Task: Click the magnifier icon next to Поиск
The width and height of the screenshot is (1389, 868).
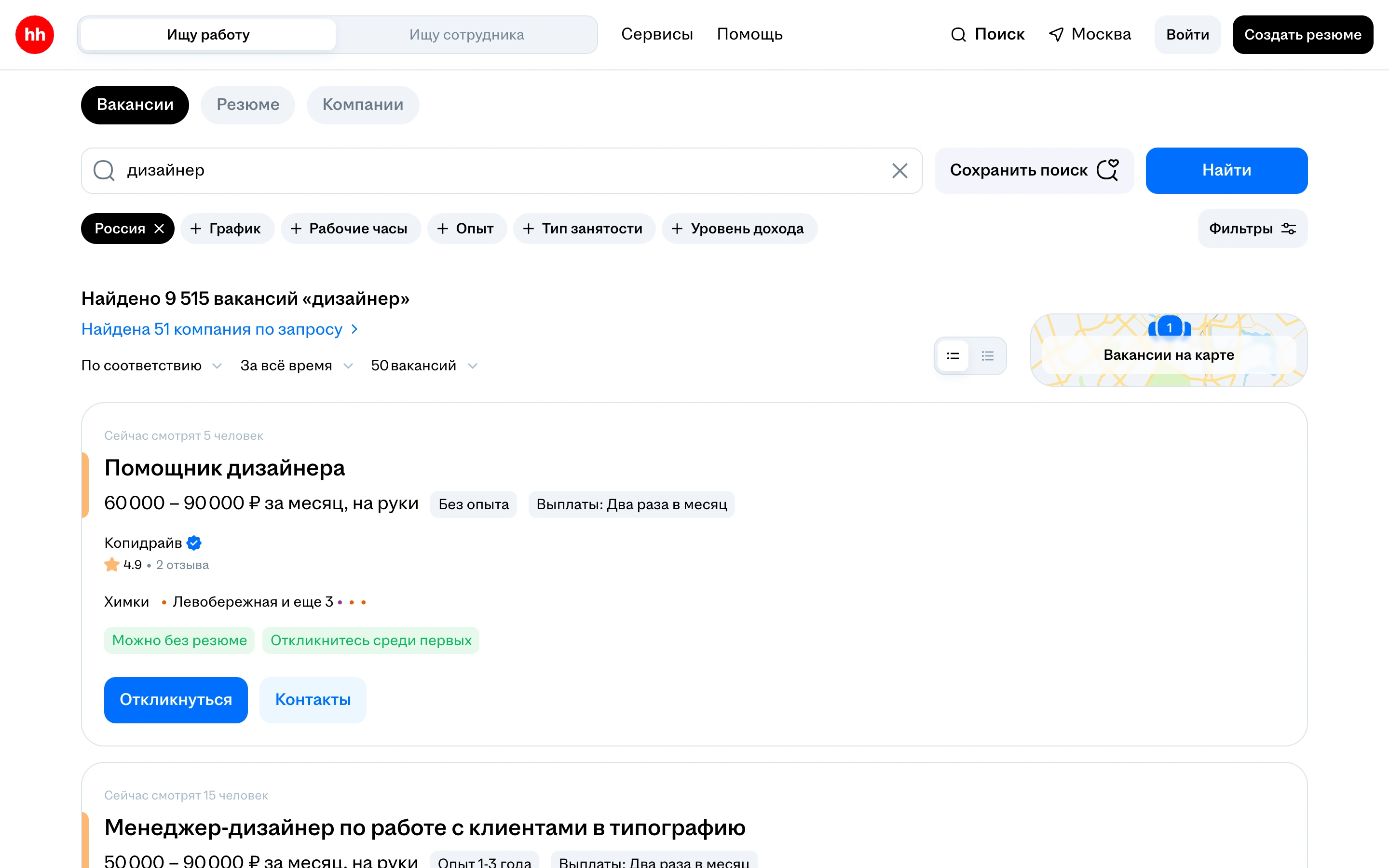Action: [x=958, y=34]
